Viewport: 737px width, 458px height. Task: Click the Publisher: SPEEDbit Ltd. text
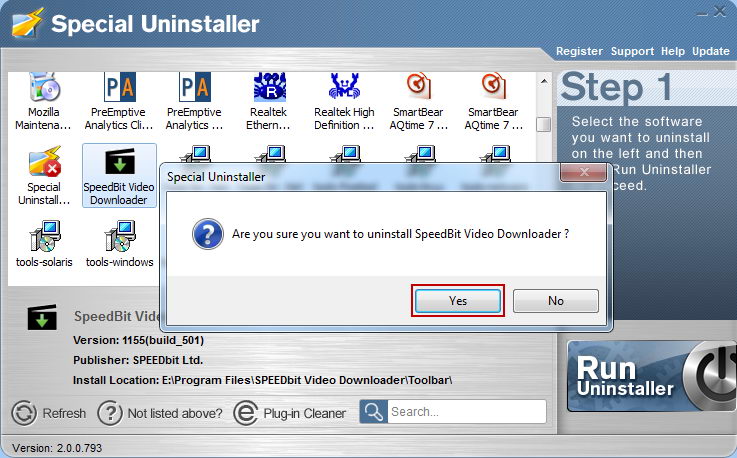click(138, 360)
